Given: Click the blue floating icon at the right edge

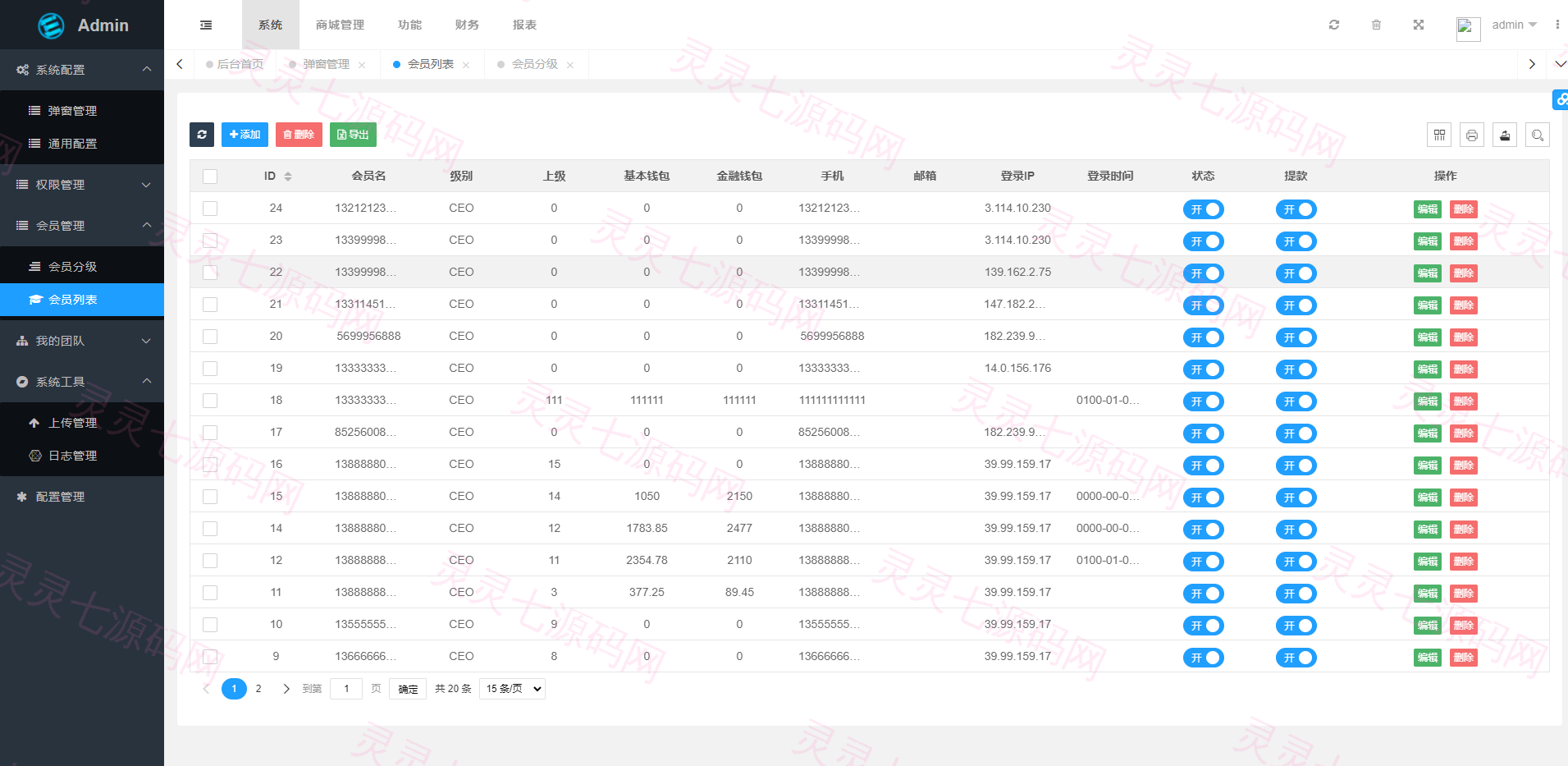Looking at the screenshot, I should [1561, 99].
